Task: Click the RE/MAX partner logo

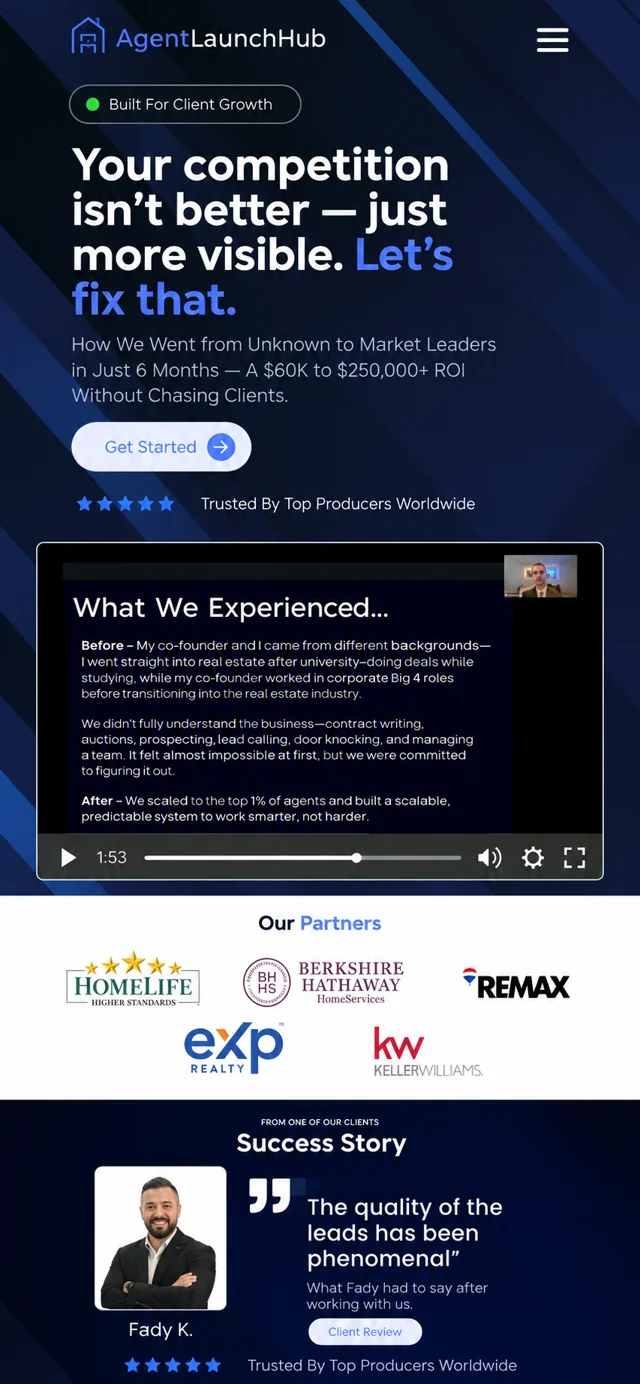Action: pos(516,984)
